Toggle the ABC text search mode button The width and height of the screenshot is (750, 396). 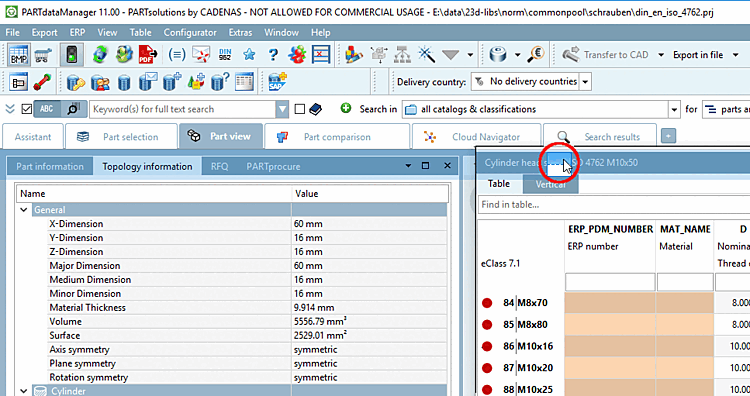pyautogui.click(x=47, y=110)
